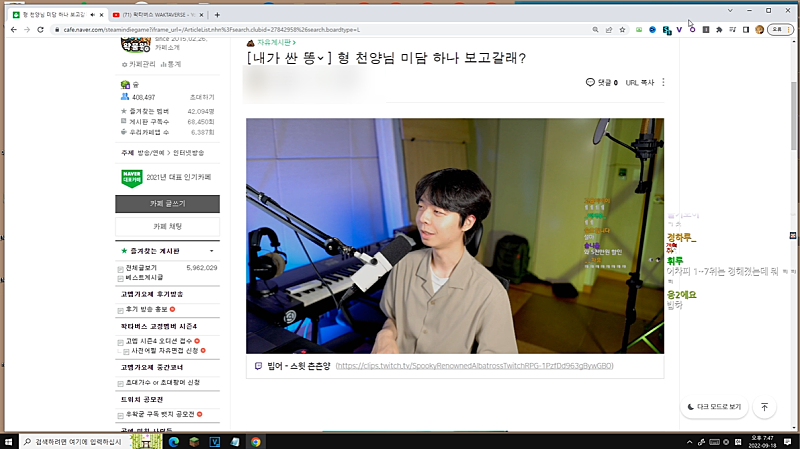800x449 pixels.
Task: Click URL 복사 to copy link
Action: tap(640, 82)
